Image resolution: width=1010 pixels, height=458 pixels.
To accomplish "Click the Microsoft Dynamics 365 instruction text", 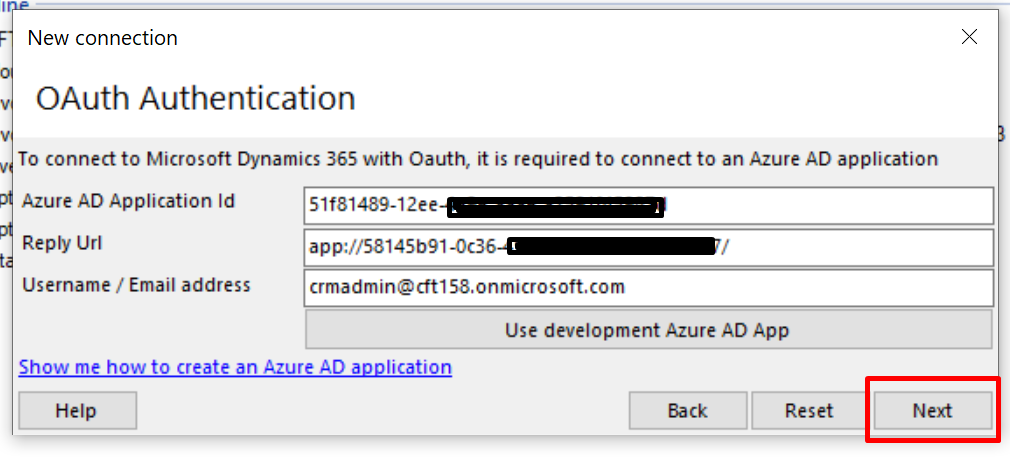I will click(478, 158).
